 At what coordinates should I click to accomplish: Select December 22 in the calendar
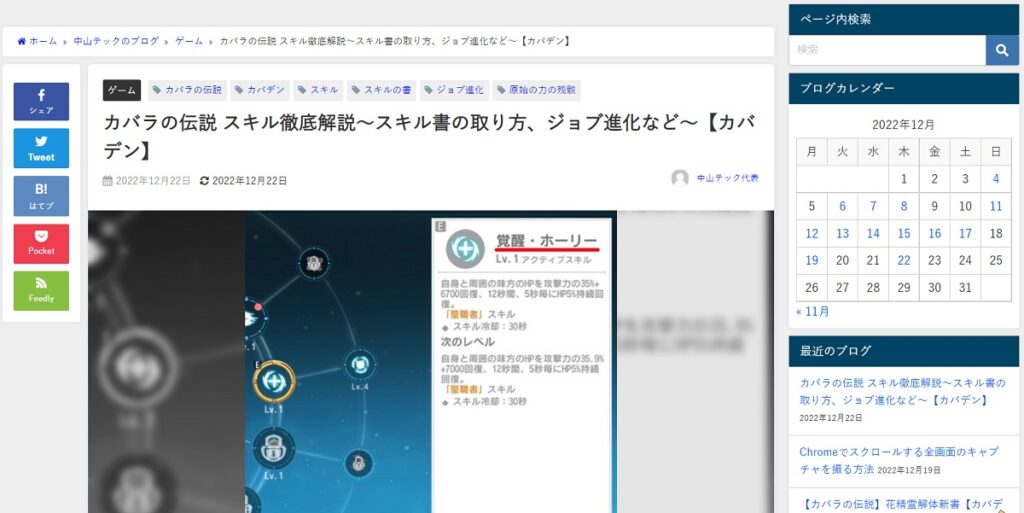904,260
